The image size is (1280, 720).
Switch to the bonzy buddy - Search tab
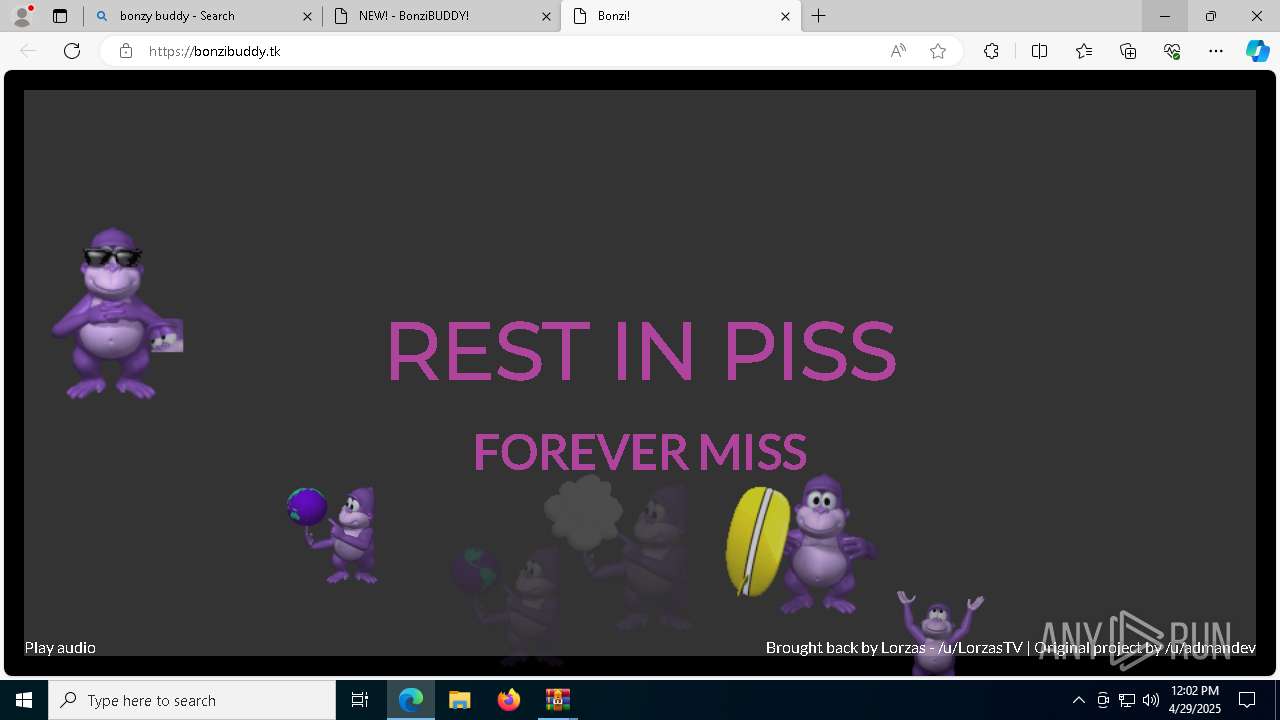pos(202,16)
